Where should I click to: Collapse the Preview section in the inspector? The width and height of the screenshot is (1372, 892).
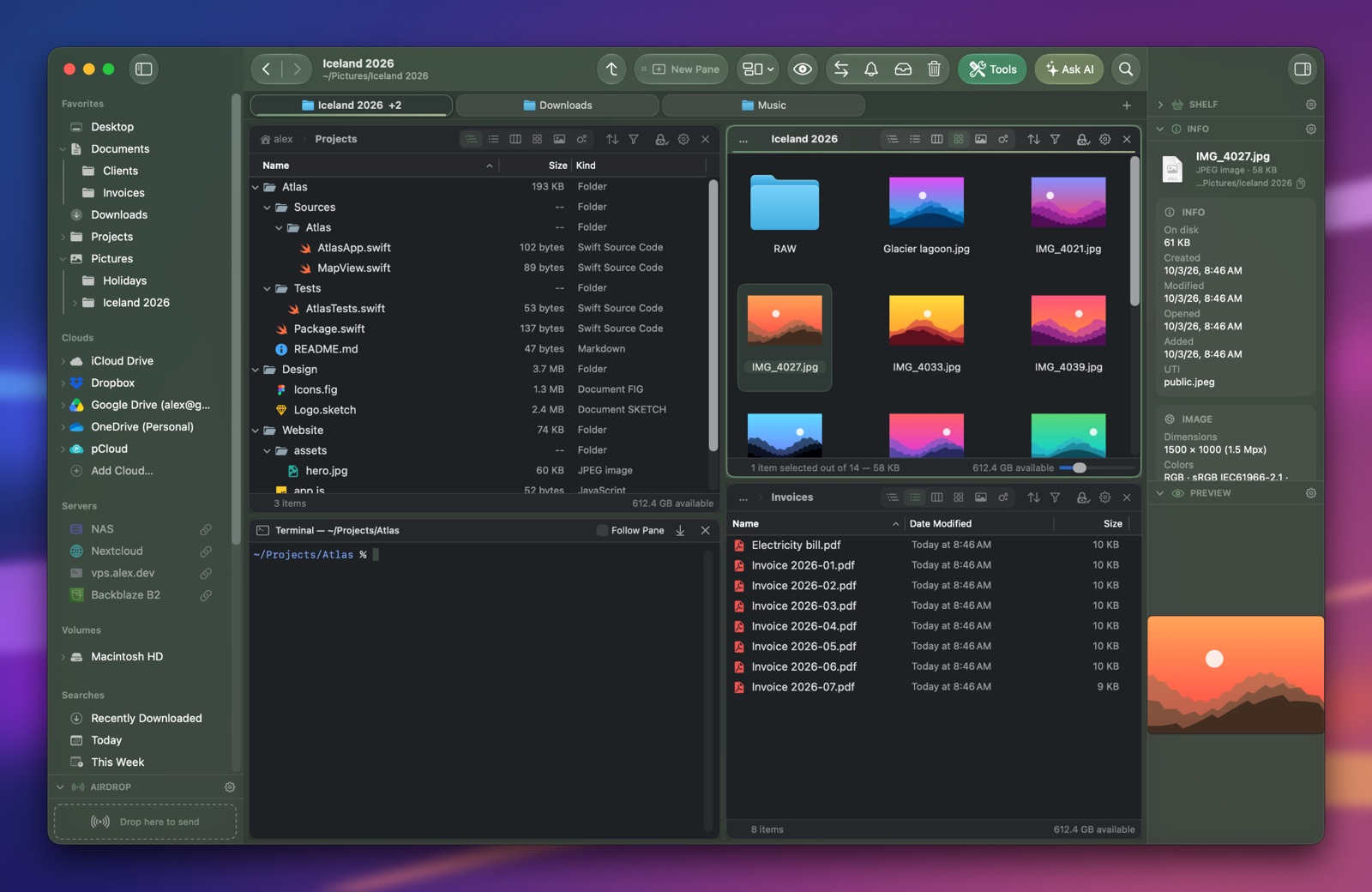tap(1160, 493)
